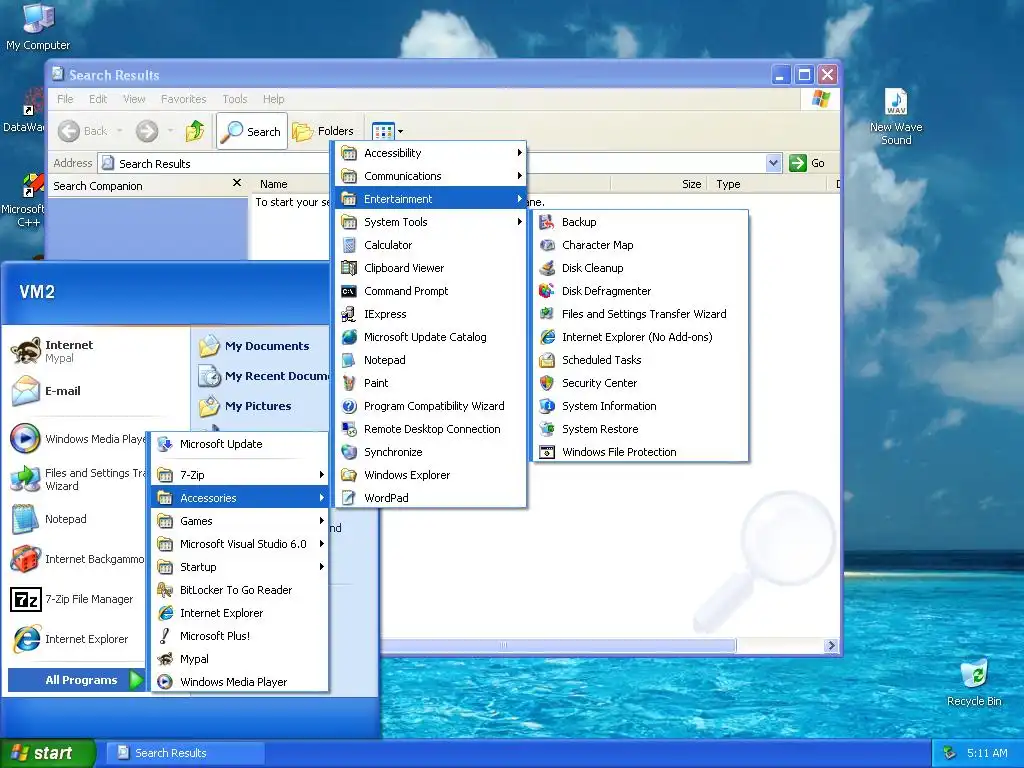Expand the Entertainment submenu
Screen dimensions: 1024x768
pos(430,199)
